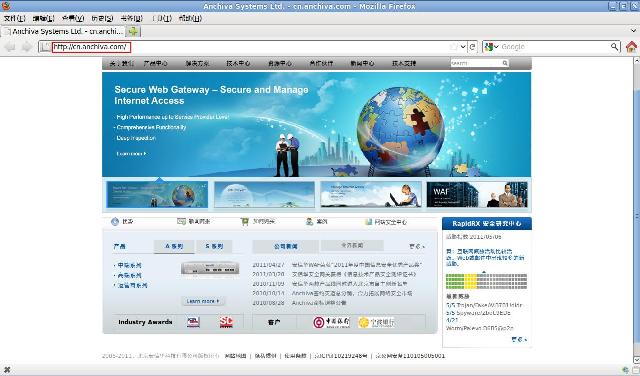Click the reload page icon in address bar
This screenshot has width=640, height=376.
(x=472, y=47)
